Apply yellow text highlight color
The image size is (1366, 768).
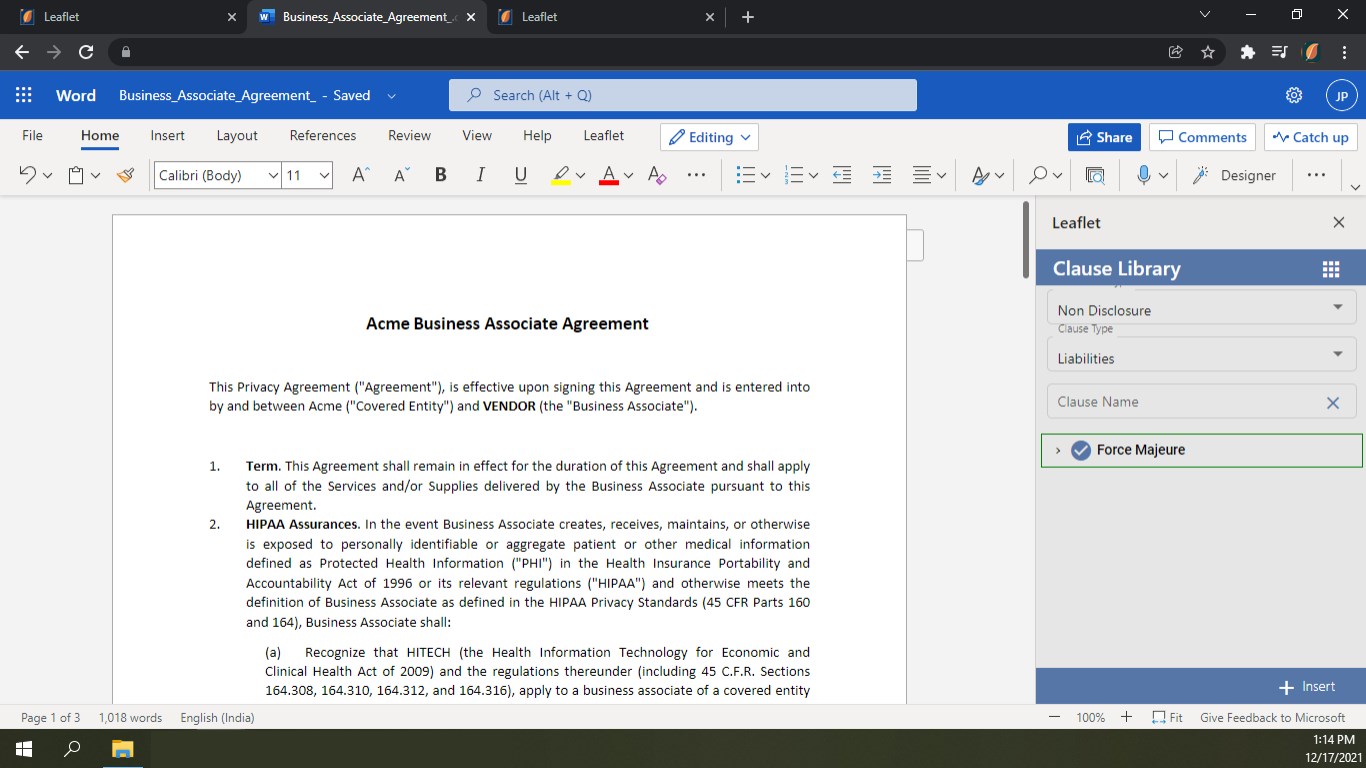(x=562, y=175)
